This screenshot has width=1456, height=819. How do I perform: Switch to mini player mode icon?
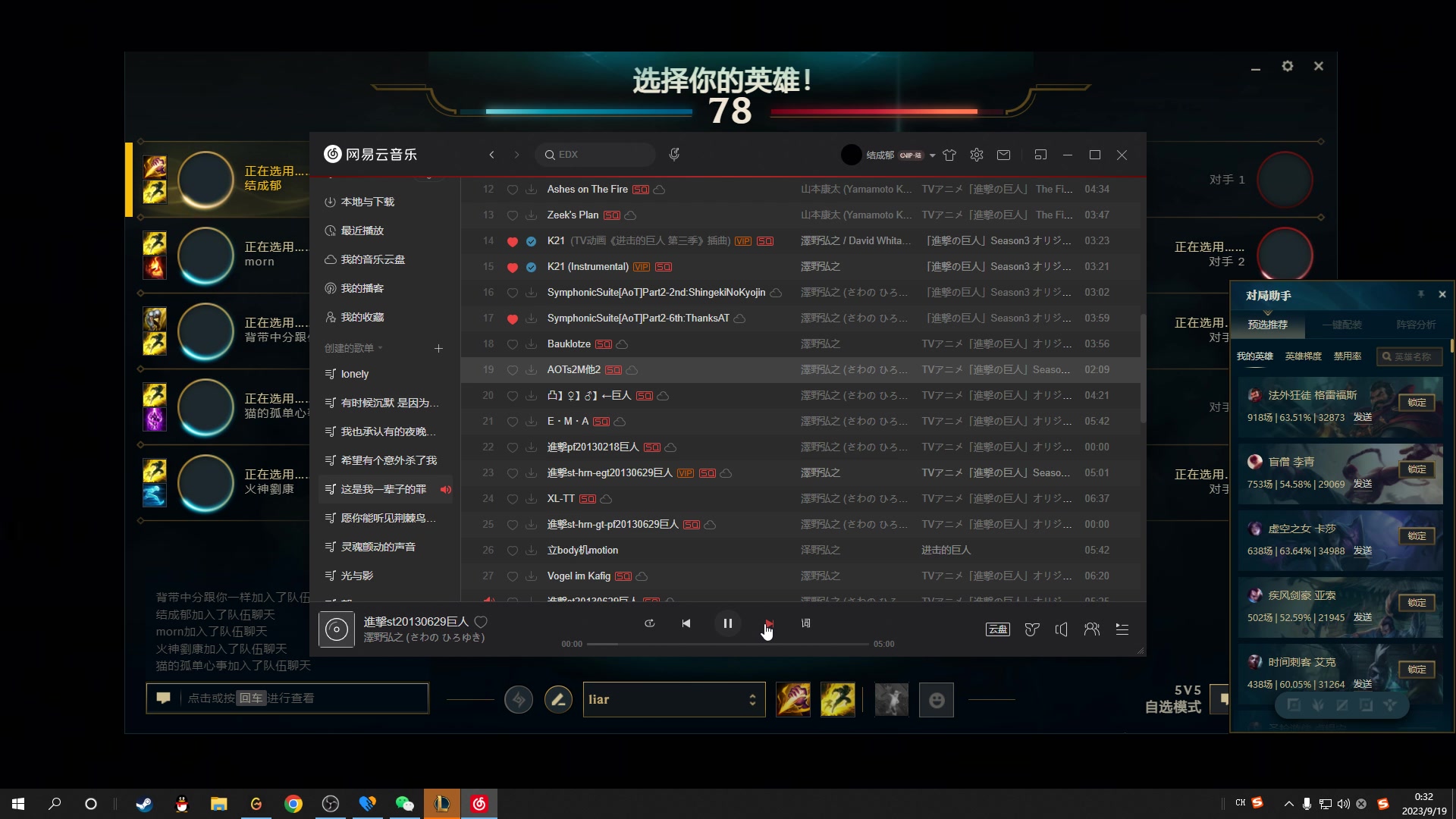coord(1040,155)
